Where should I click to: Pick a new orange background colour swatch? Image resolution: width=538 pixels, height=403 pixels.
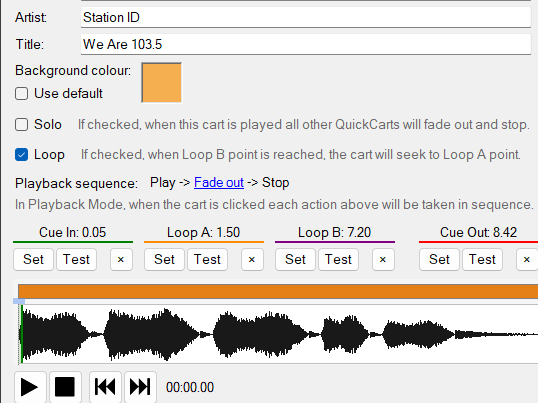tap(162, 83)
